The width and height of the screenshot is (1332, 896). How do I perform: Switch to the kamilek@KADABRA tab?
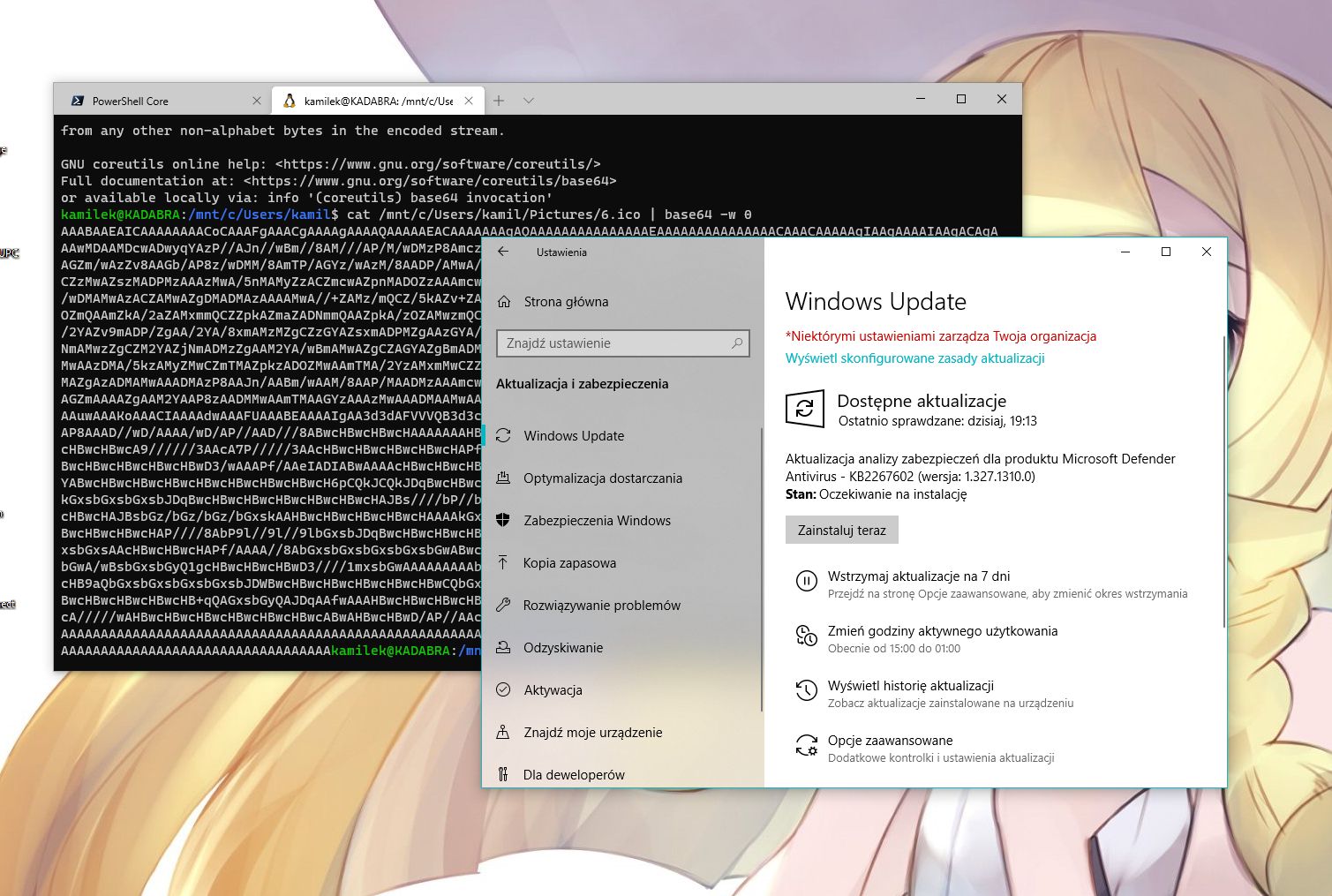[378, 101]
